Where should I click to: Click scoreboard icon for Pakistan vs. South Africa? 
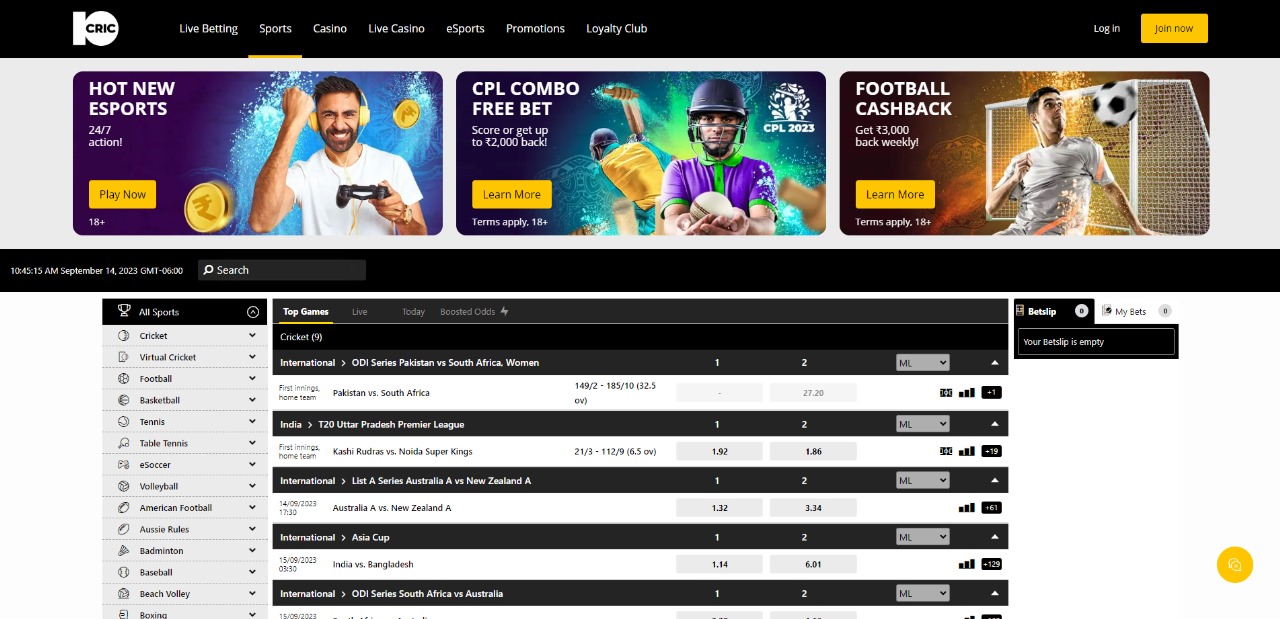click(946, 393)
